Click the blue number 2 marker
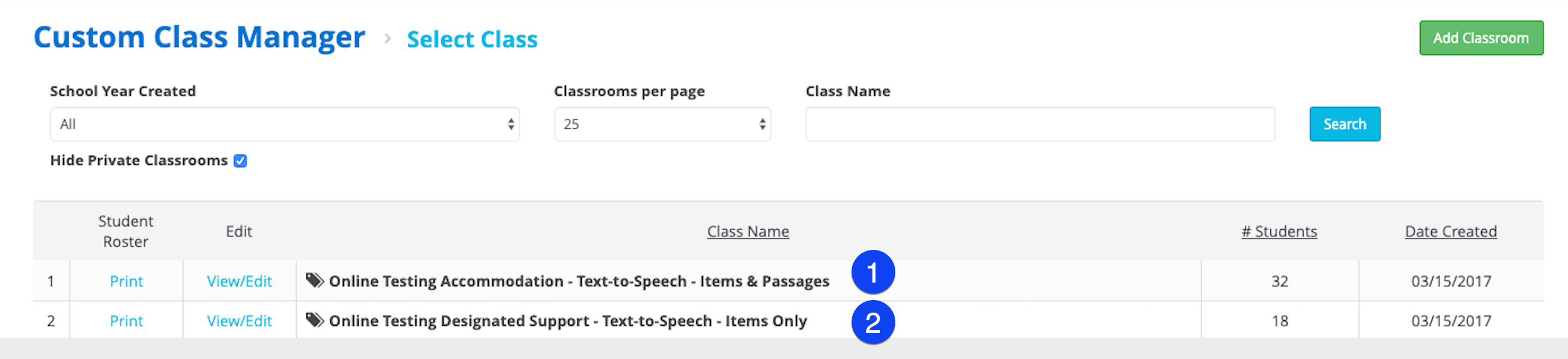This screenshot has height=359, width=1568. pos(873,322)
